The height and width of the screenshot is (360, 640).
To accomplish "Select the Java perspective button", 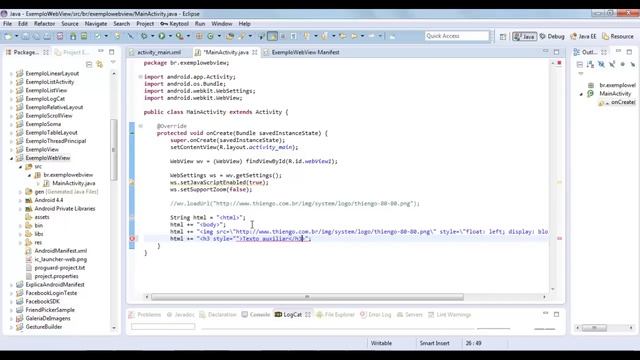I will click(524, 36).
